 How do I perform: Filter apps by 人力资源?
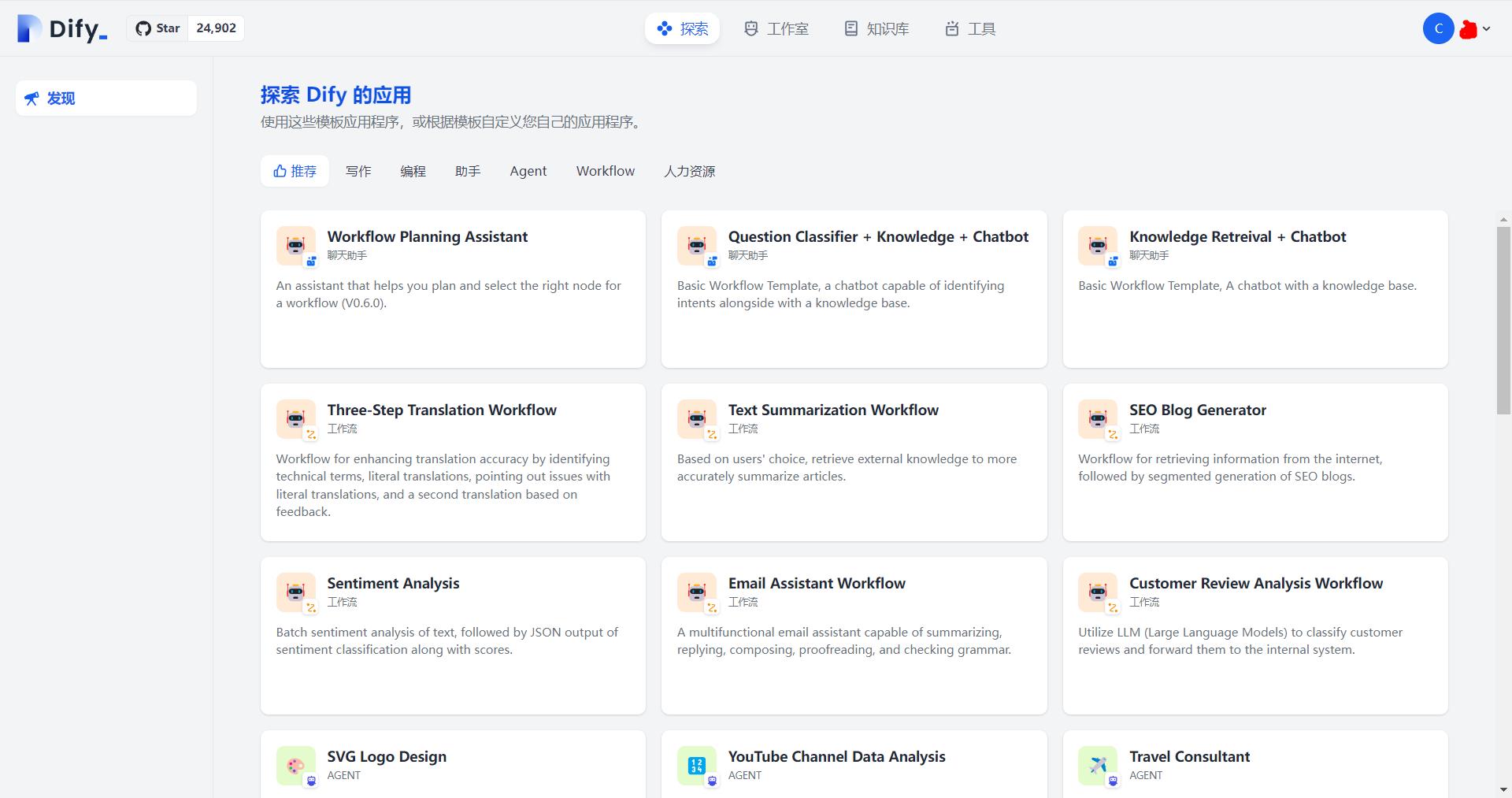(x=689, y=171)
